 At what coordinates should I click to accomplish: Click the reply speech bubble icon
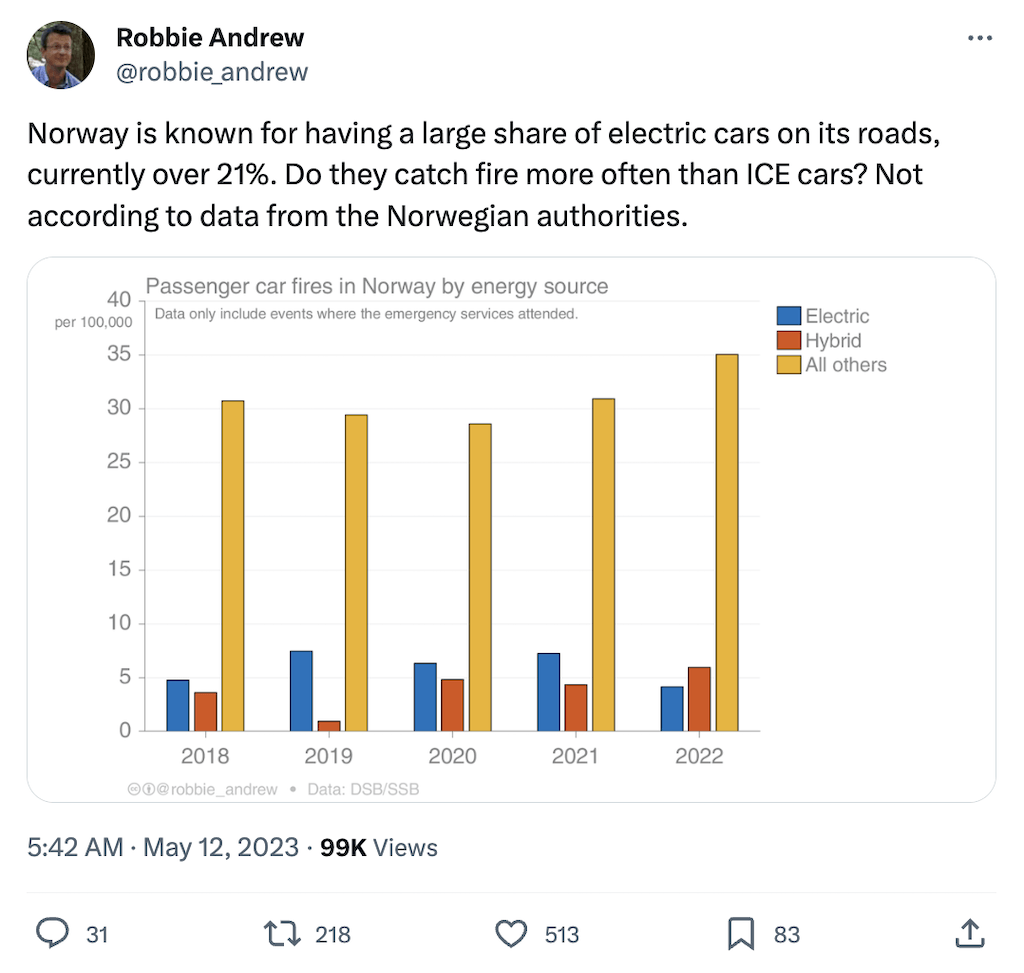pyautogui.click(x=52, y=933)
